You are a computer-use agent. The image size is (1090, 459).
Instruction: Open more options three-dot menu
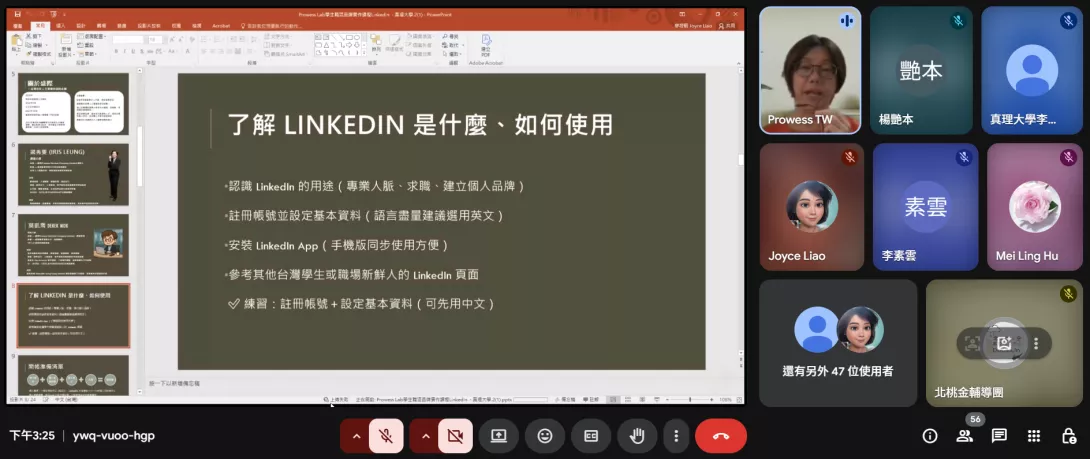pos(676,436)
